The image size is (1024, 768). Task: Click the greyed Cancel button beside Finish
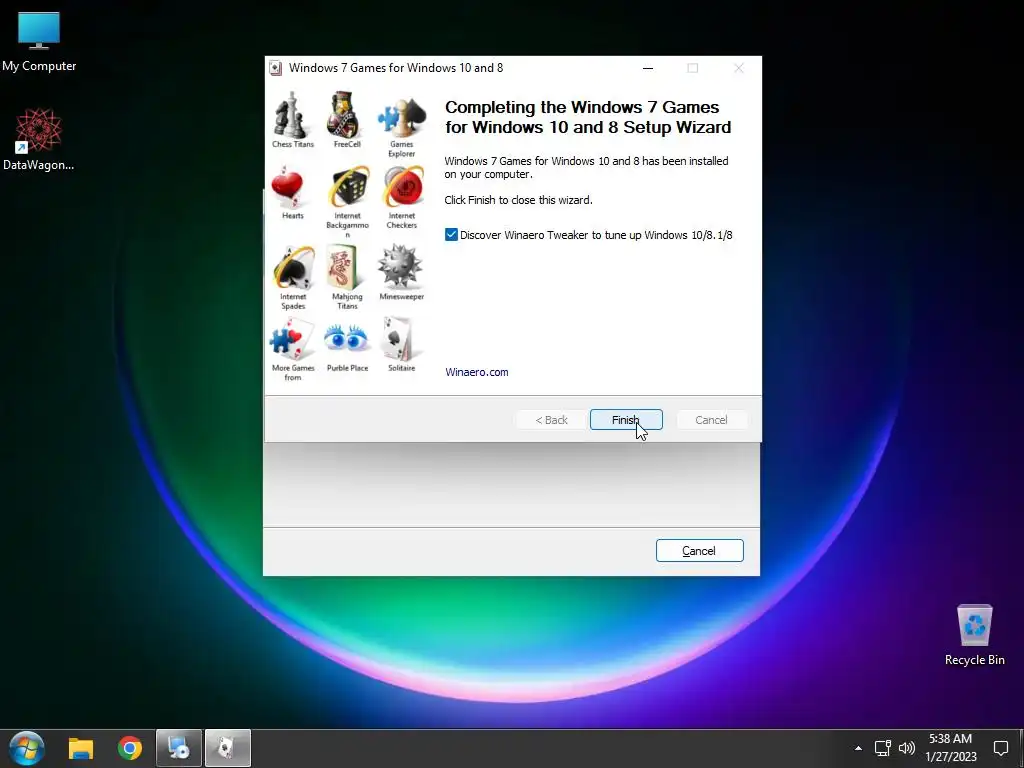711,420
